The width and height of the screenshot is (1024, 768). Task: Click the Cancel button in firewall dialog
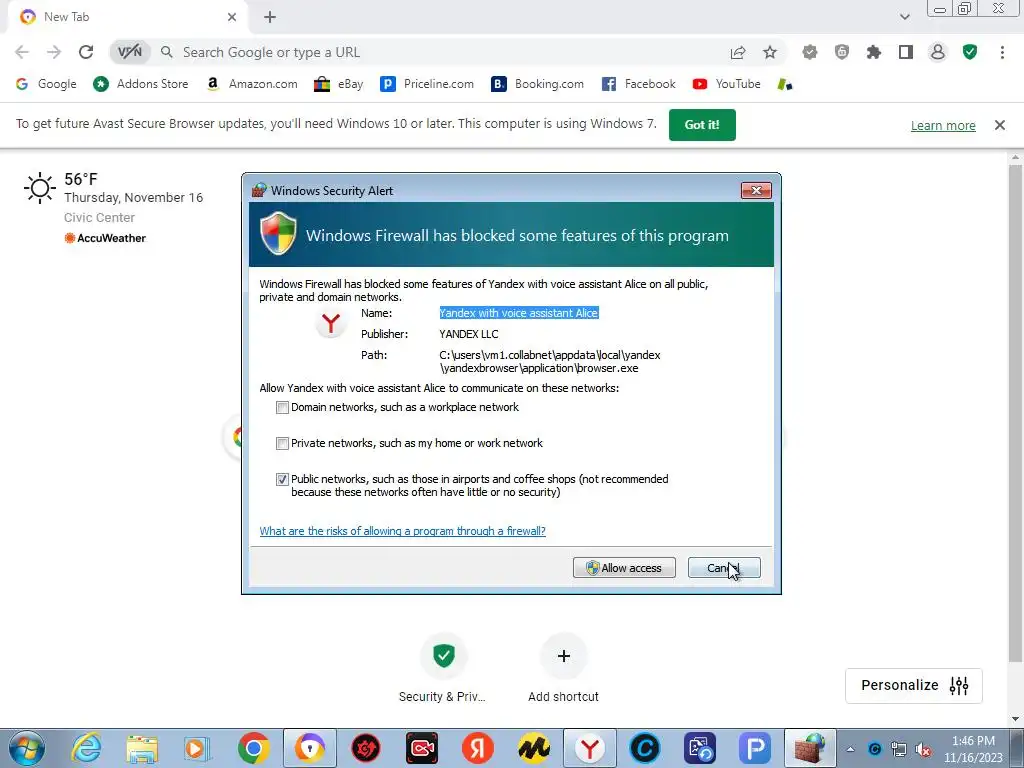click(x=724, y=568)
